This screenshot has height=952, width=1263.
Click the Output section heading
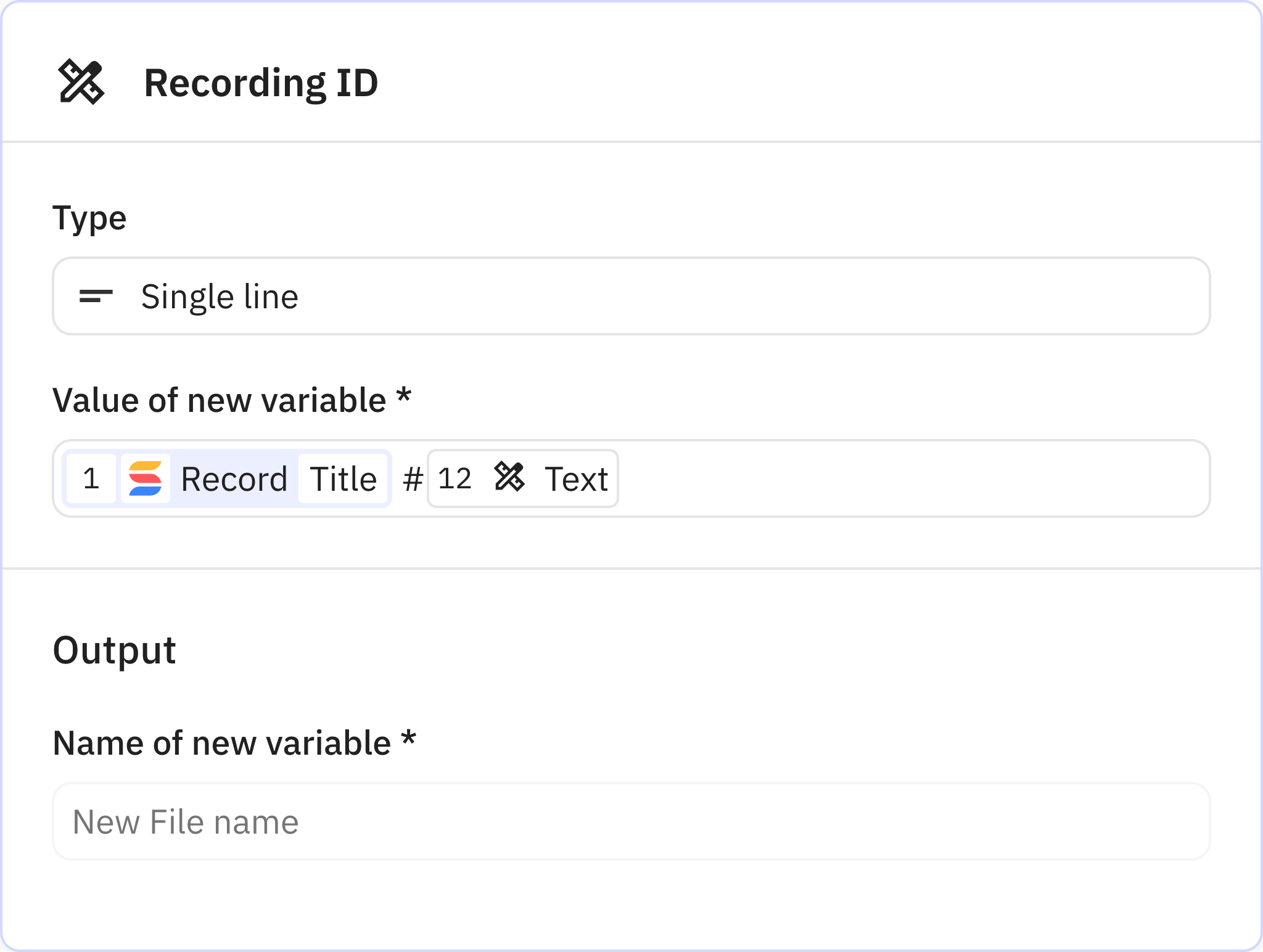pos(115,648)
